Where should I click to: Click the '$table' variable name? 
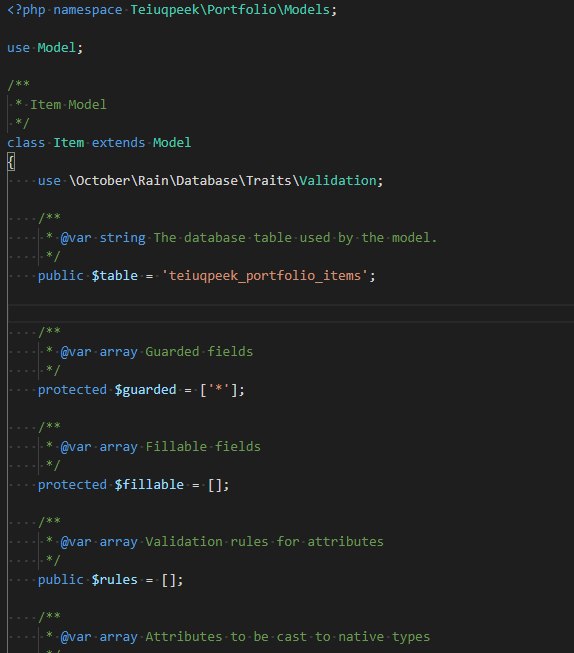tap(115, 276)
